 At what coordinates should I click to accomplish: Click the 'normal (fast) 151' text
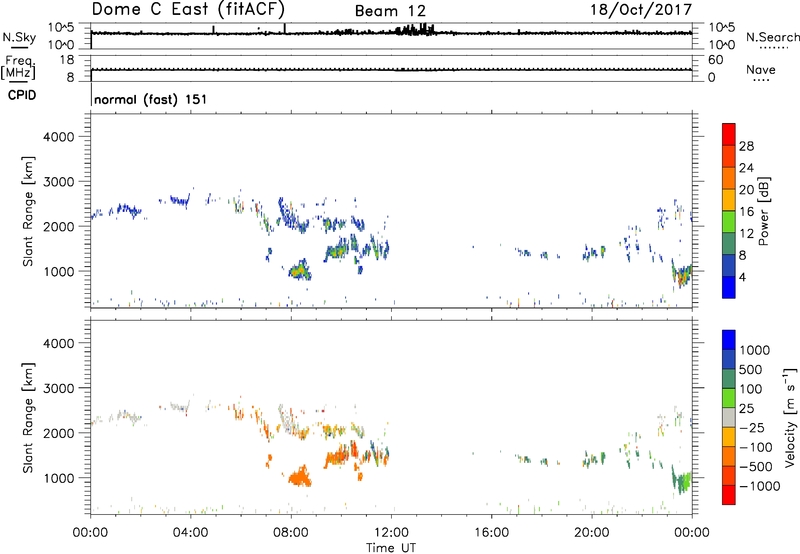[151, 99]
